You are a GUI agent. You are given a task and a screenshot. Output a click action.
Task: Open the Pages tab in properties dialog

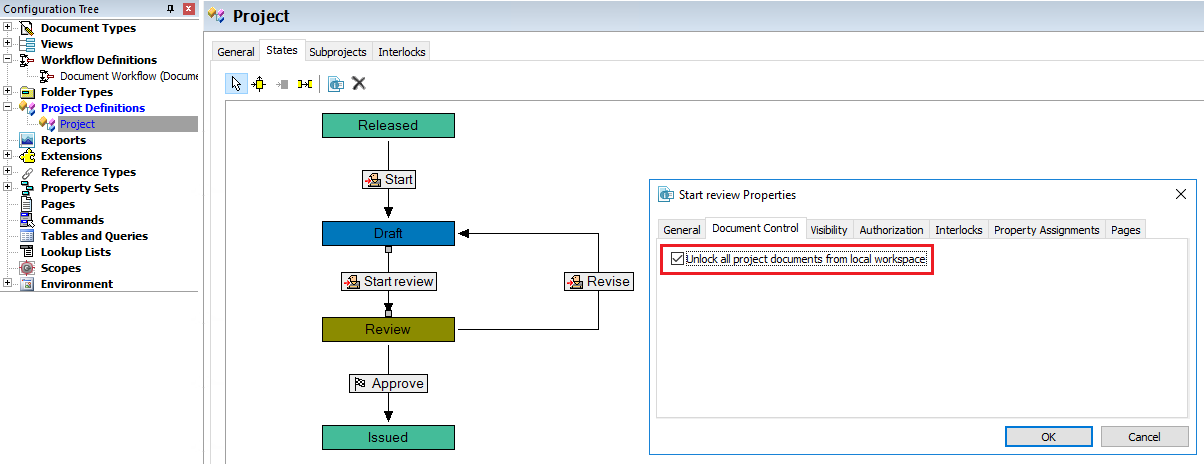pos(1125,230)
